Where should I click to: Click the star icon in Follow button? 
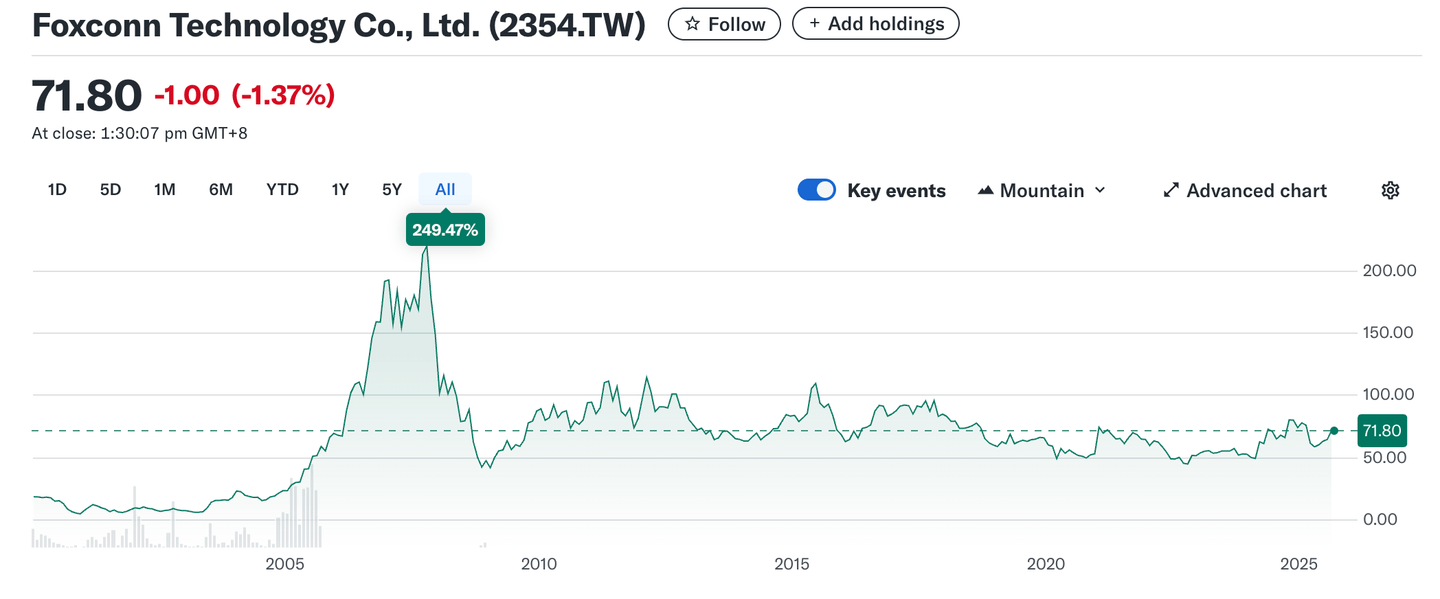point(692,24)
